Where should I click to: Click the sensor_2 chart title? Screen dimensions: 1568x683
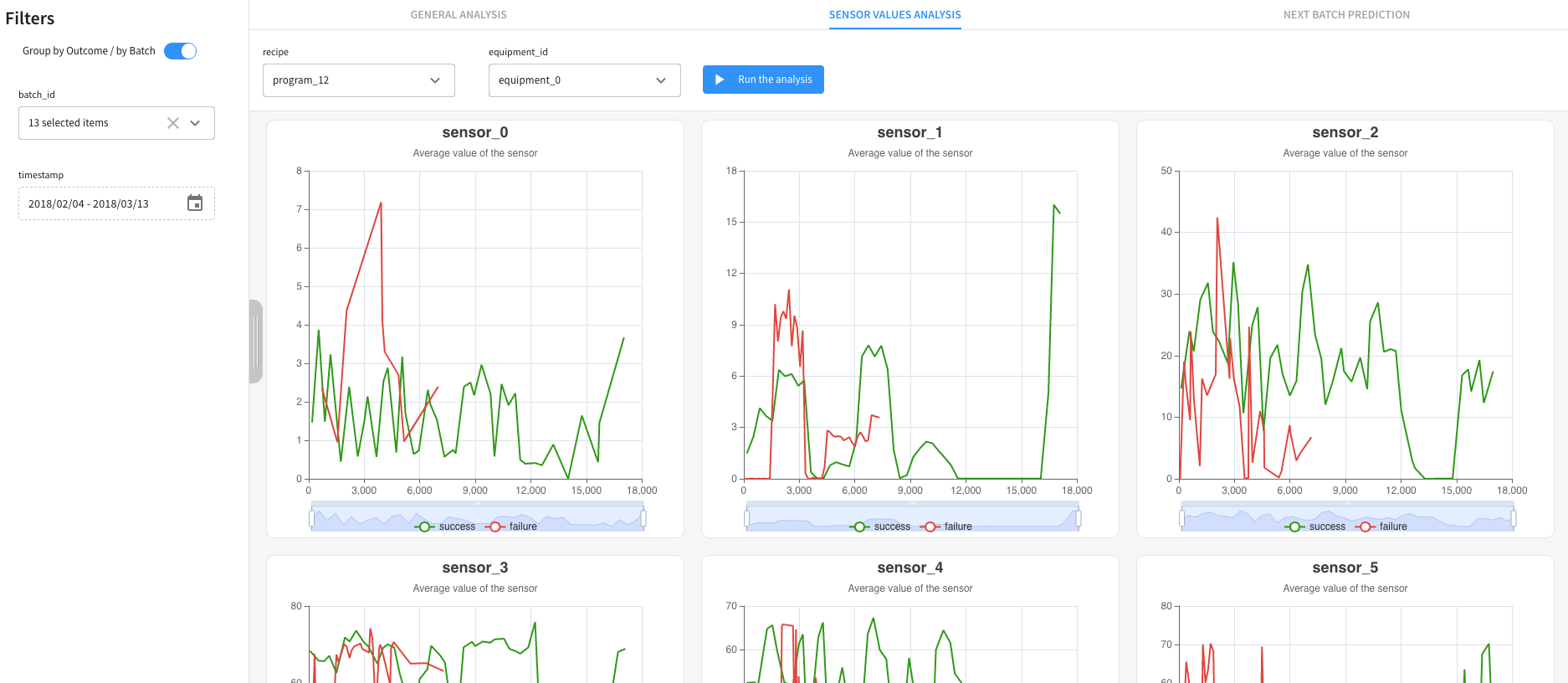click(1345, 132)
